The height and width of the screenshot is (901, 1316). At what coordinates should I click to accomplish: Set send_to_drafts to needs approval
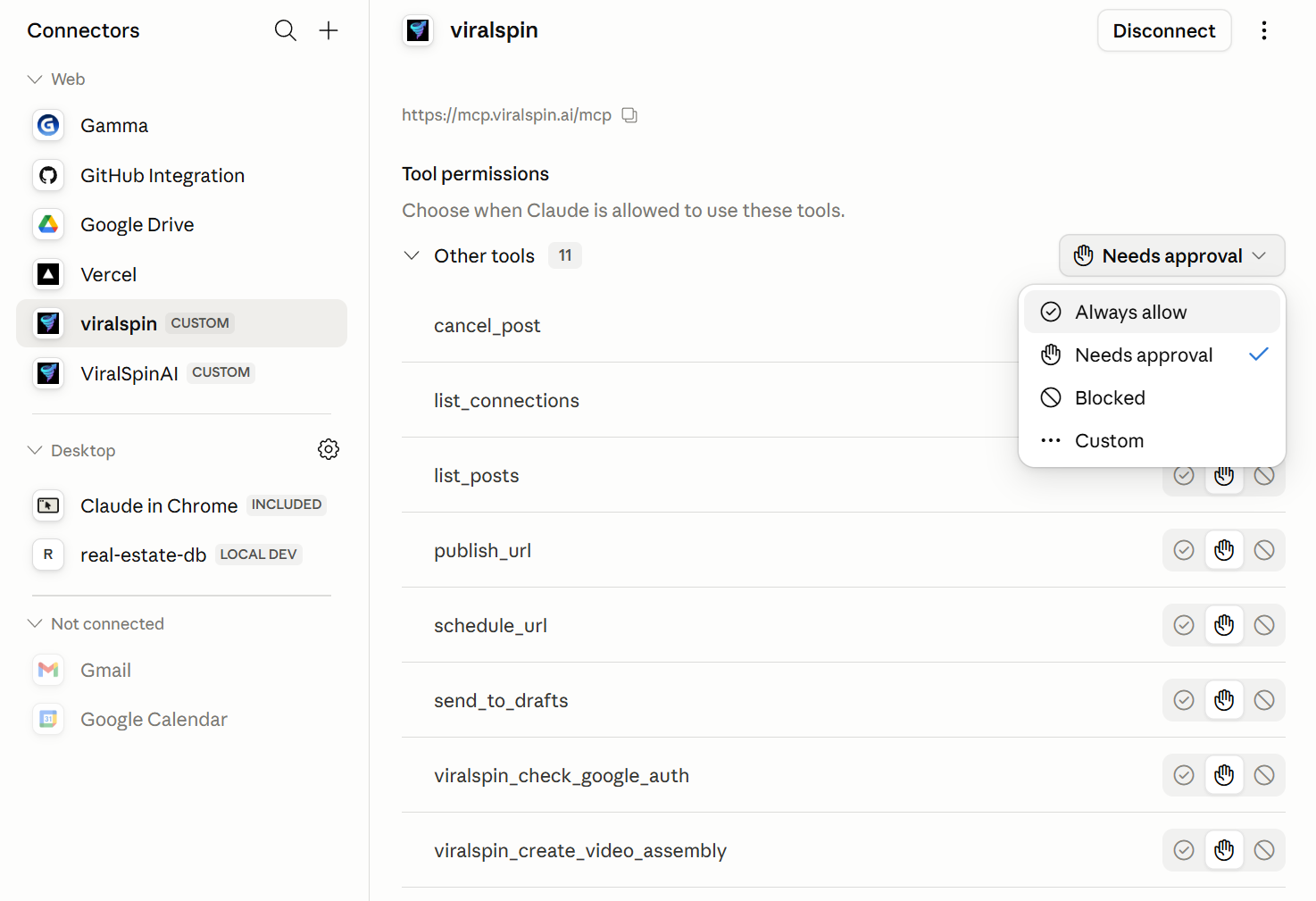click(x=1224, y=700)
